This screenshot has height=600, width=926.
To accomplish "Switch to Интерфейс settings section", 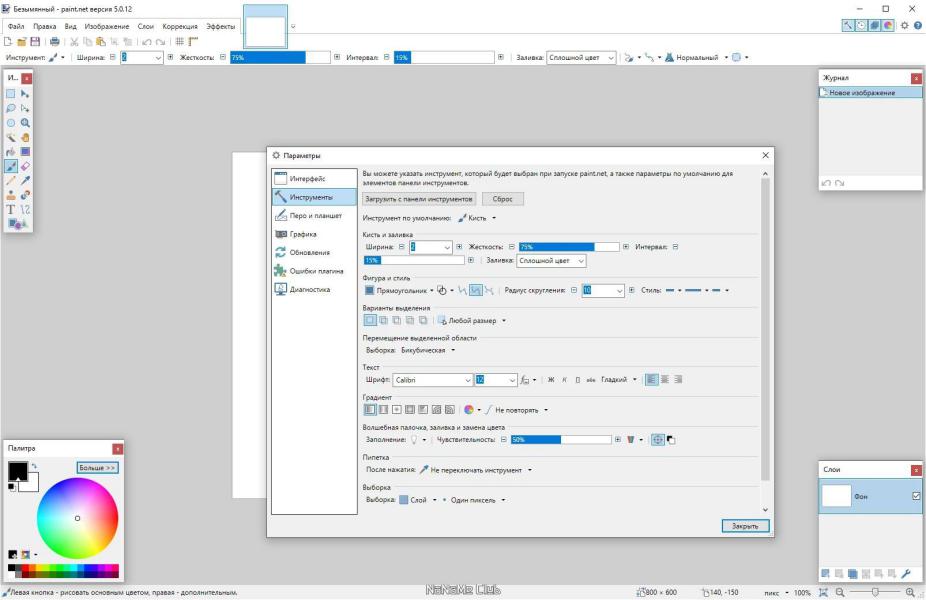I will (x=314, y=178).
